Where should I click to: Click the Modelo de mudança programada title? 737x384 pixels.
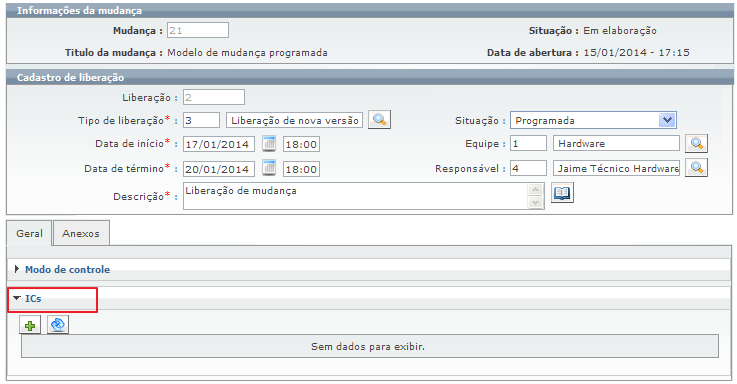point(247,53)
